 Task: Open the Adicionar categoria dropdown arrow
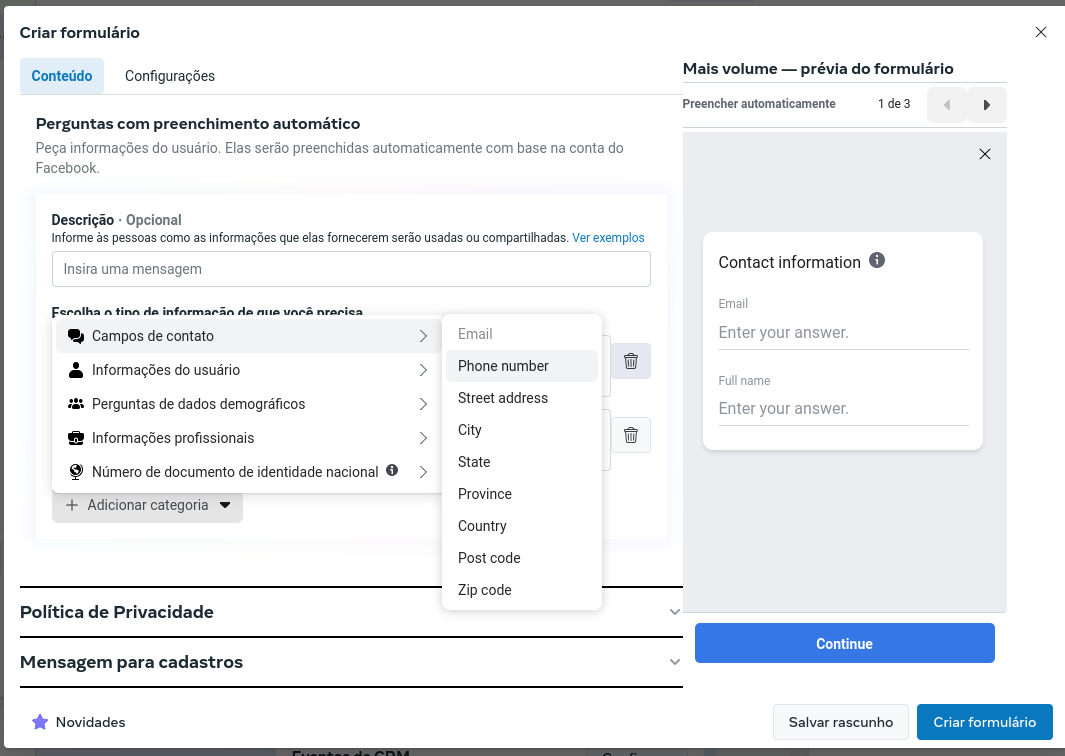point(225,505)
